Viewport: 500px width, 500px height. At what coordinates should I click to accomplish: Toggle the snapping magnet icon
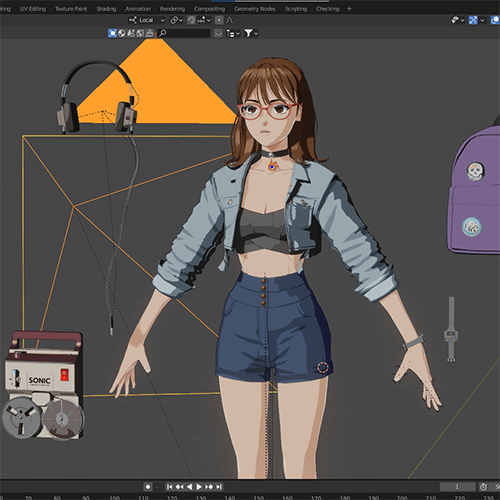[191, 20]
